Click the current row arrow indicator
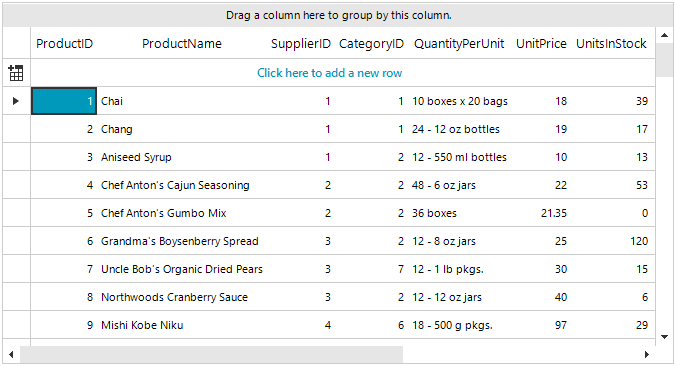Screen dimensions: 675x366 pos(16,101)
